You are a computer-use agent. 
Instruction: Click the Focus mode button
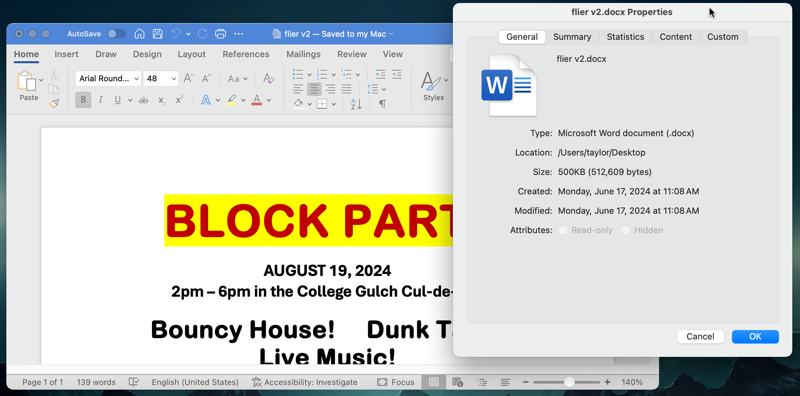[x=395, y=382]
